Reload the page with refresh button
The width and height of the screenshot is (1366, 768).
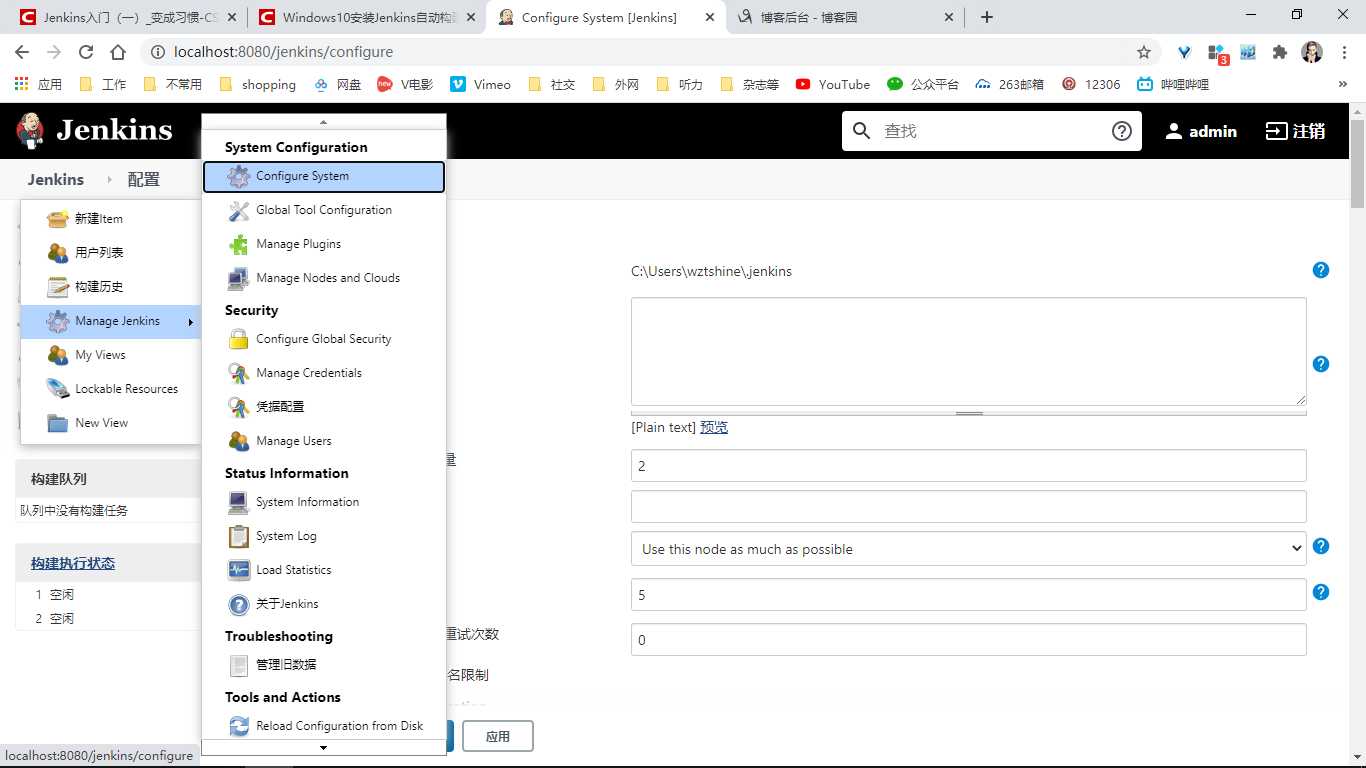(x=86, y=52)
